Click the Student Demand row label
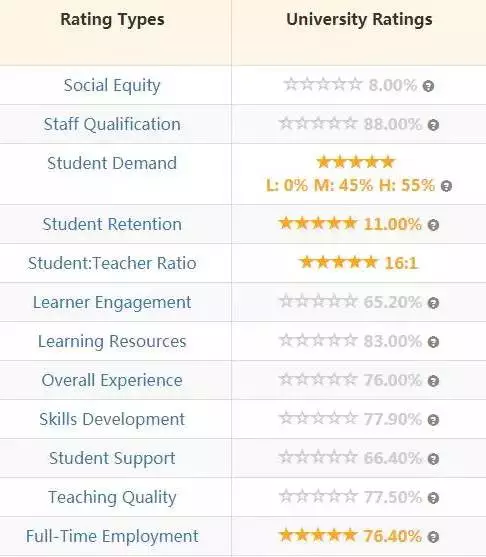Viewport: 486px width, 557px height. pos(112,163)
